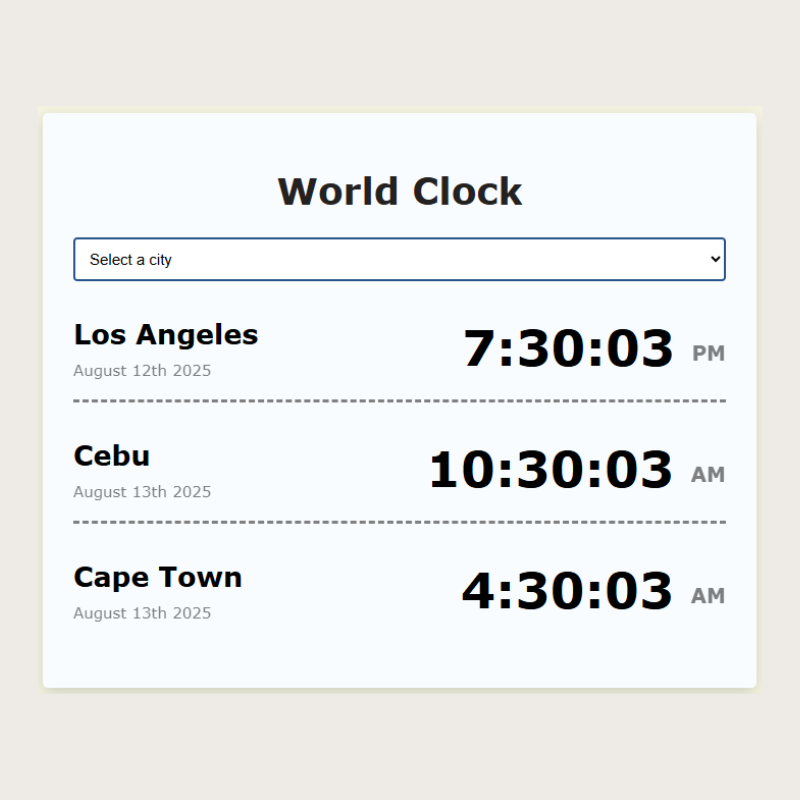Click the World Clock title
The height and width of the screenshot is (800, 800).
[399, 190]
